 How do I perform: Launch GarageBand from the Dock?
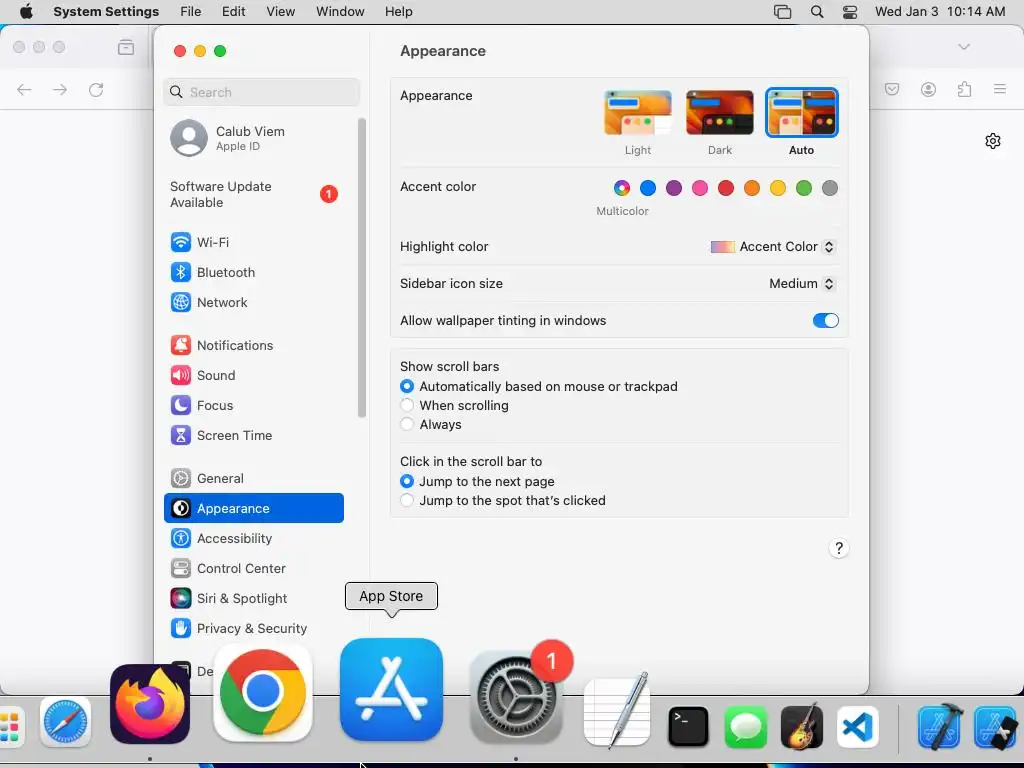801,726
